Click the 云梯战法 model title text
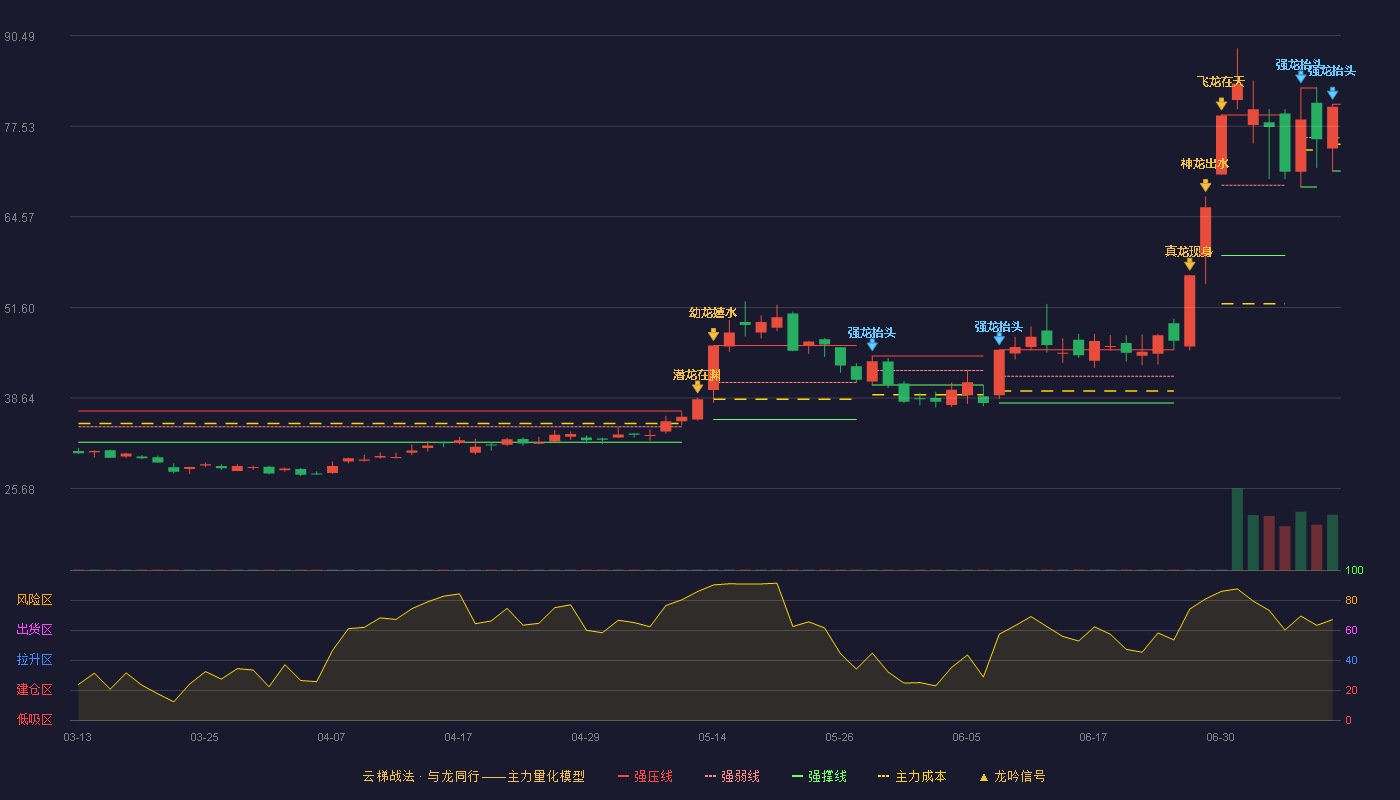 [x=474, y=776]
